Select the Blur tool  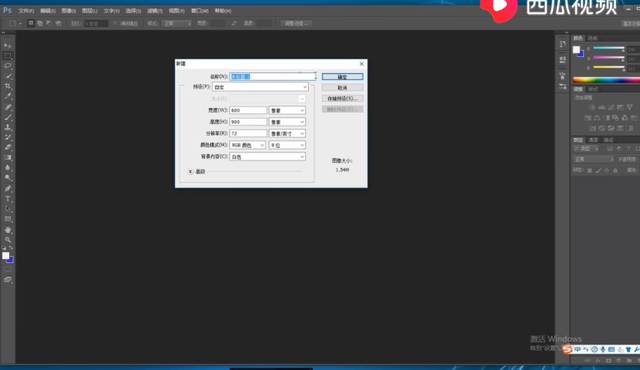8,168
